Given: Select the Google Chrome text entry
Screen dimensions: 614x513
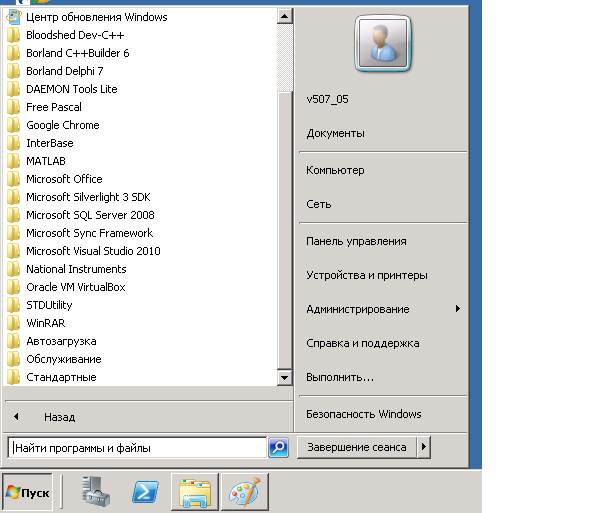Looking at the screenshot, I should pyautogui.click(x=63, y=125).
